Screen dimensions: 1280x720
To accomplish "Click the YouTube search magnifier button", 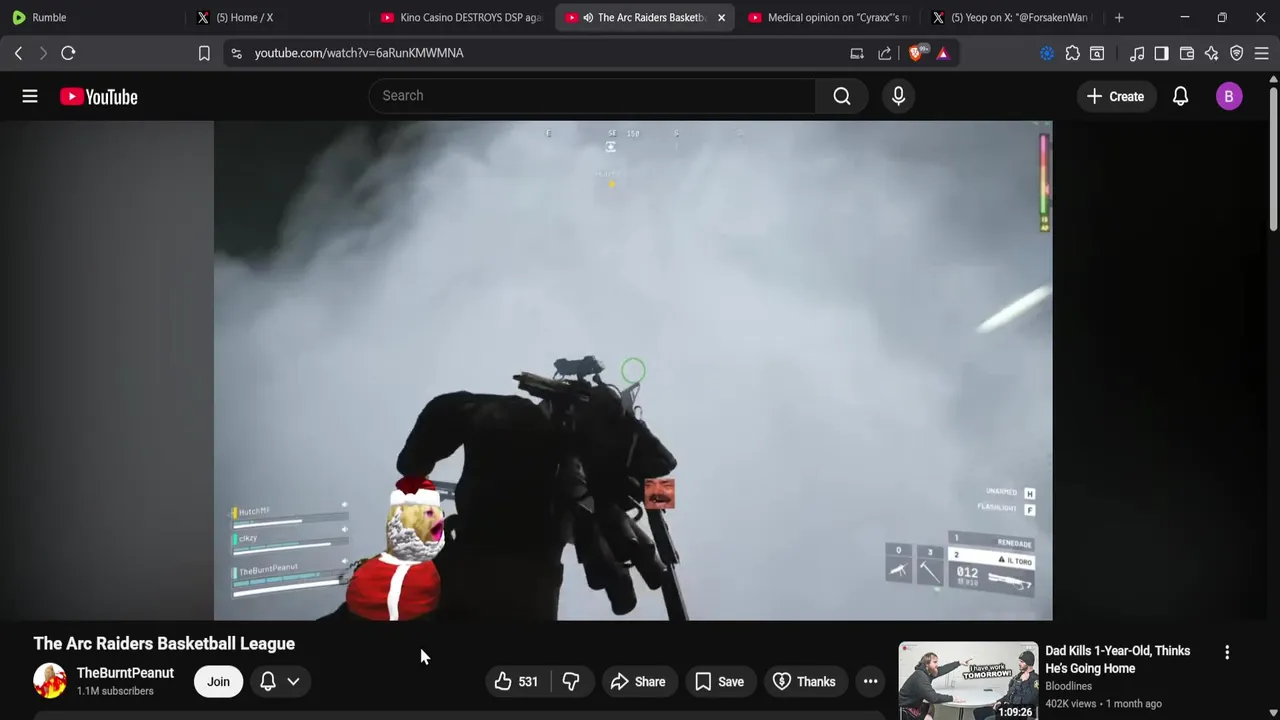I will point(842,96).
